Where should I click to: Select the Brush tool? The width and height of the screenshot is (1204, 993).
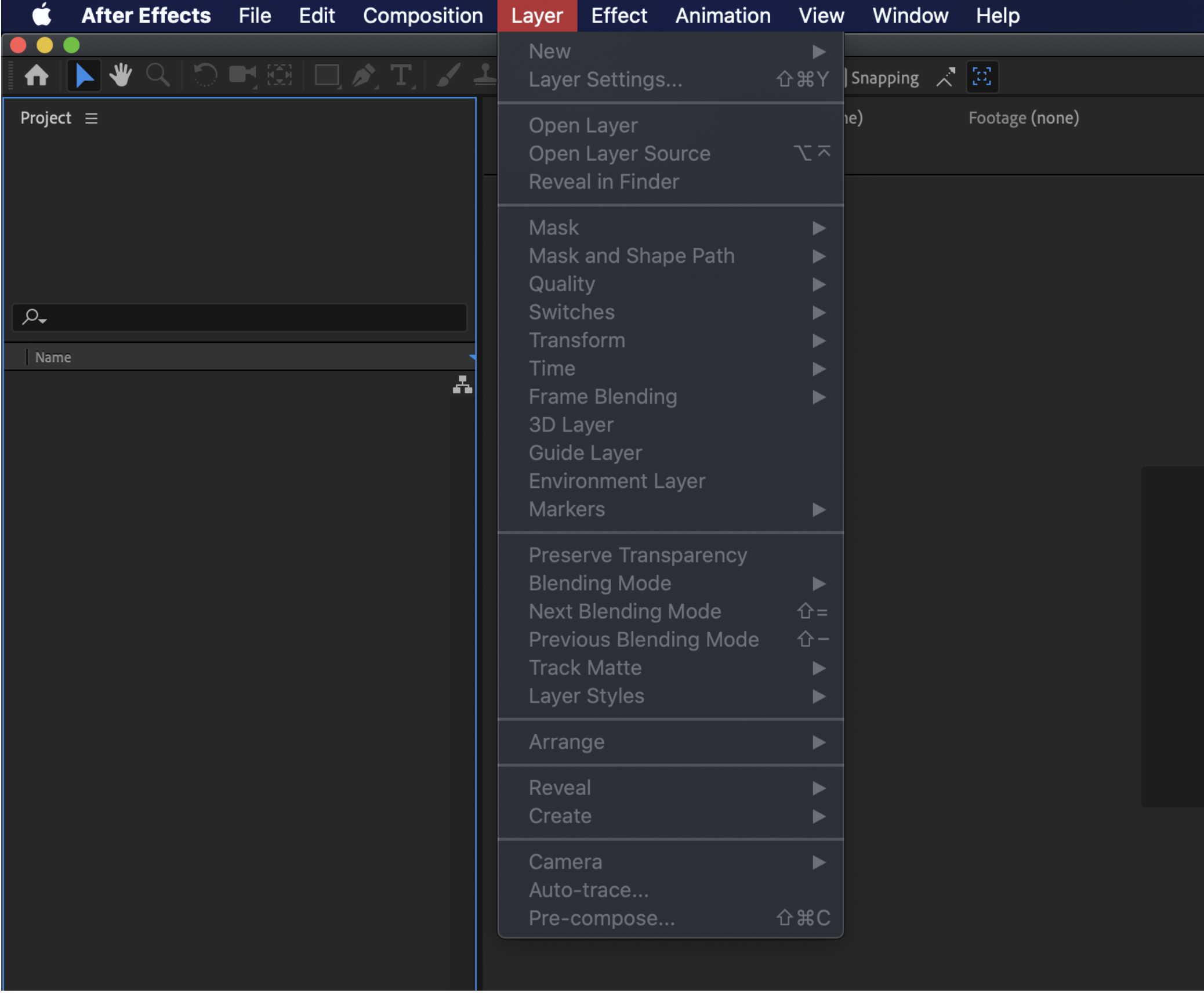click(x=448, y=75)
